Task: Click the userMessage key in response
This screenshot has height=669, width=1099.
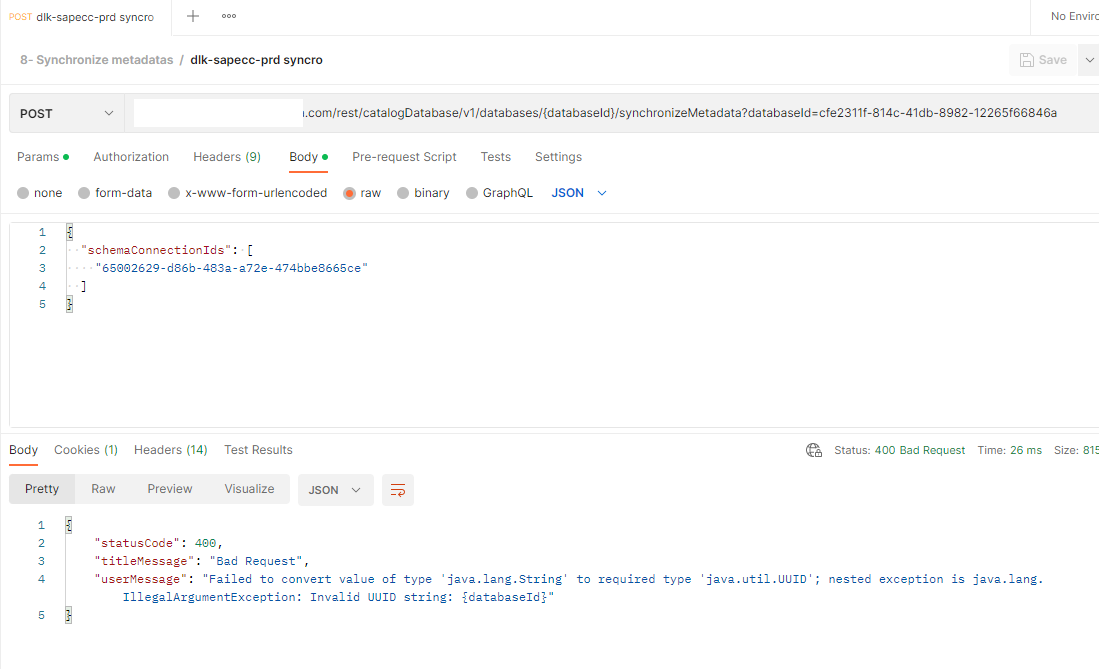Action: click(141, 579)
